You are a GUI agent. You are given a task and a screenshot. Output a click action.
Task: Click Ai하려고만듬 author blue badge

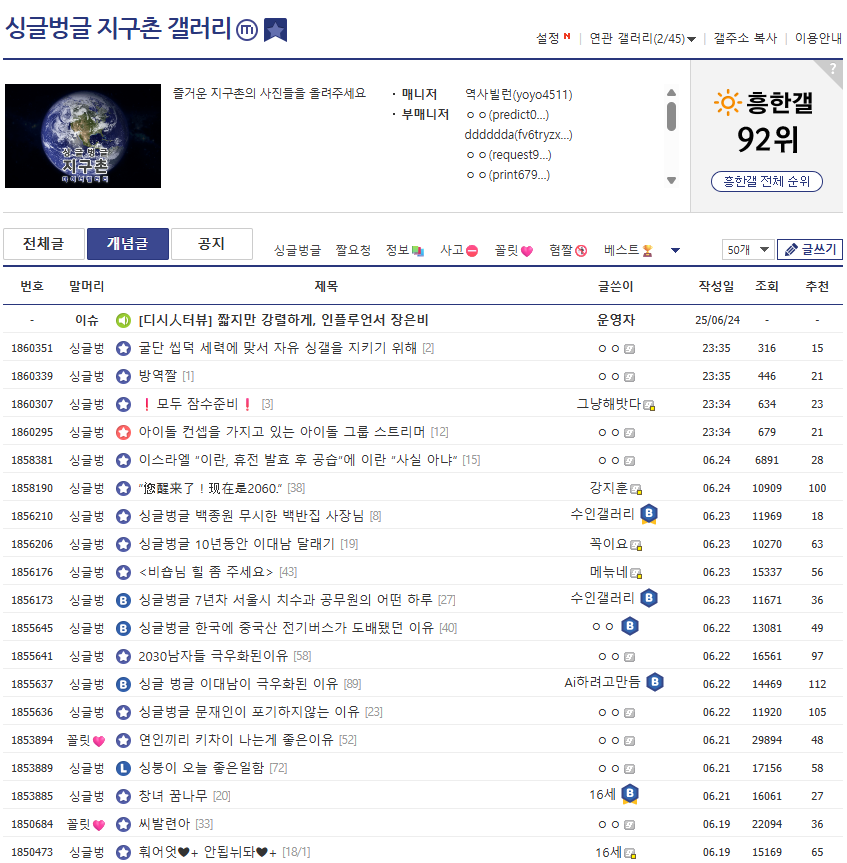tap(655, 682)
